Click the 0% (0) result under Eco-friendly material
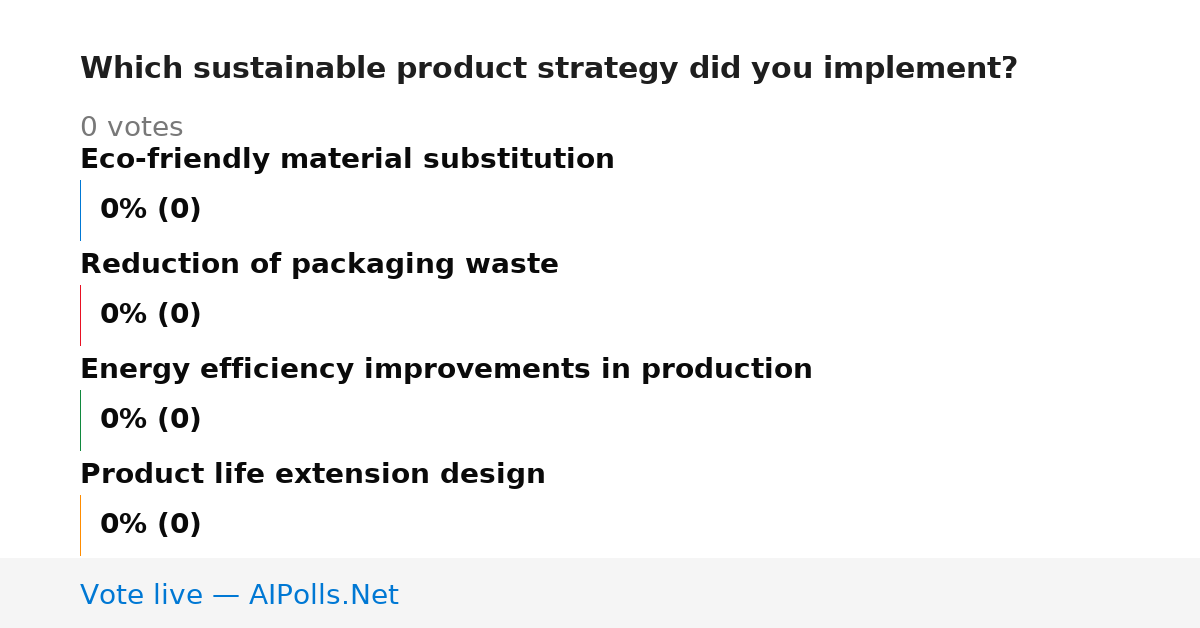The width and height of the screenshot is (1200, 628). click(151, 210)
